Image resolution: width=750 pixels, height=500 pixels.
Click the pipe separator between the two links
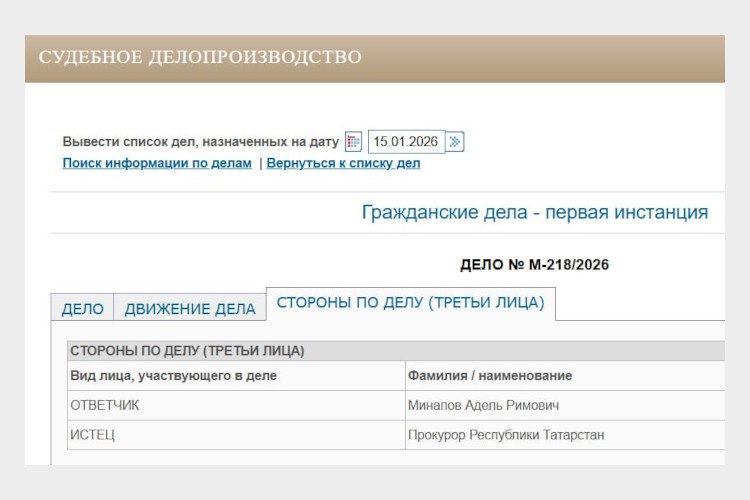260,163
